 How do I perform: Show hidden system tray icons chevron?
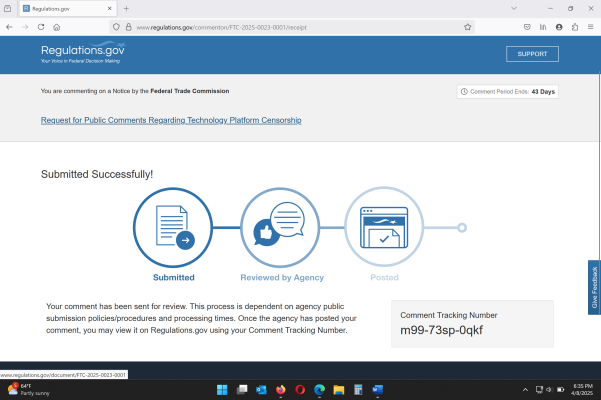tap(526, 389)
